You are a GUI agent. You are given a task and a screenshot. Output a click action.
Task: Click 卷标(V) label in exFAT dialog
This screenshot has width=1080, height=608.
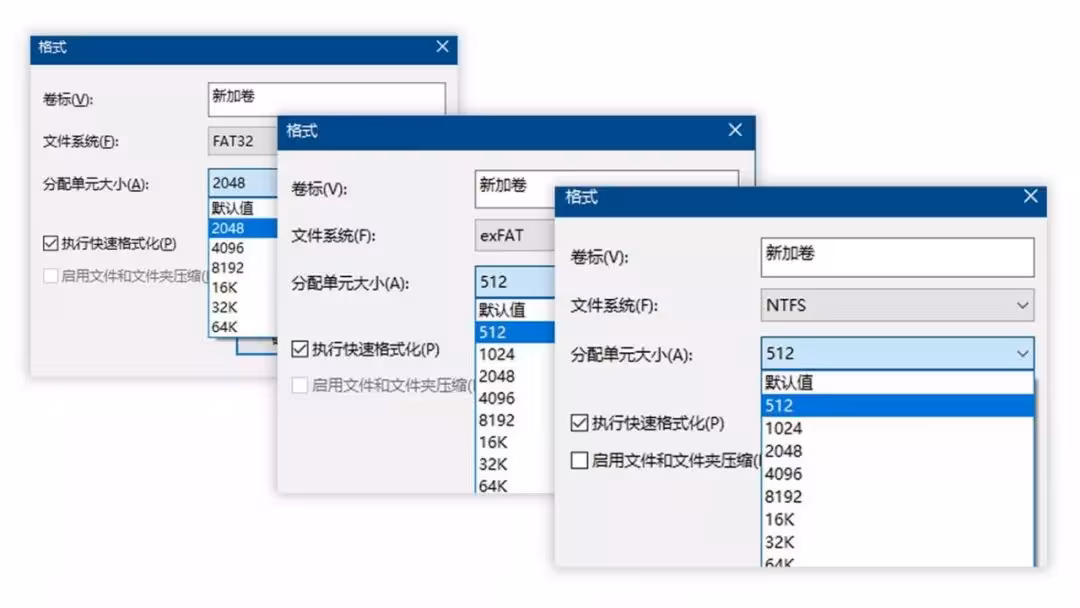319,189
